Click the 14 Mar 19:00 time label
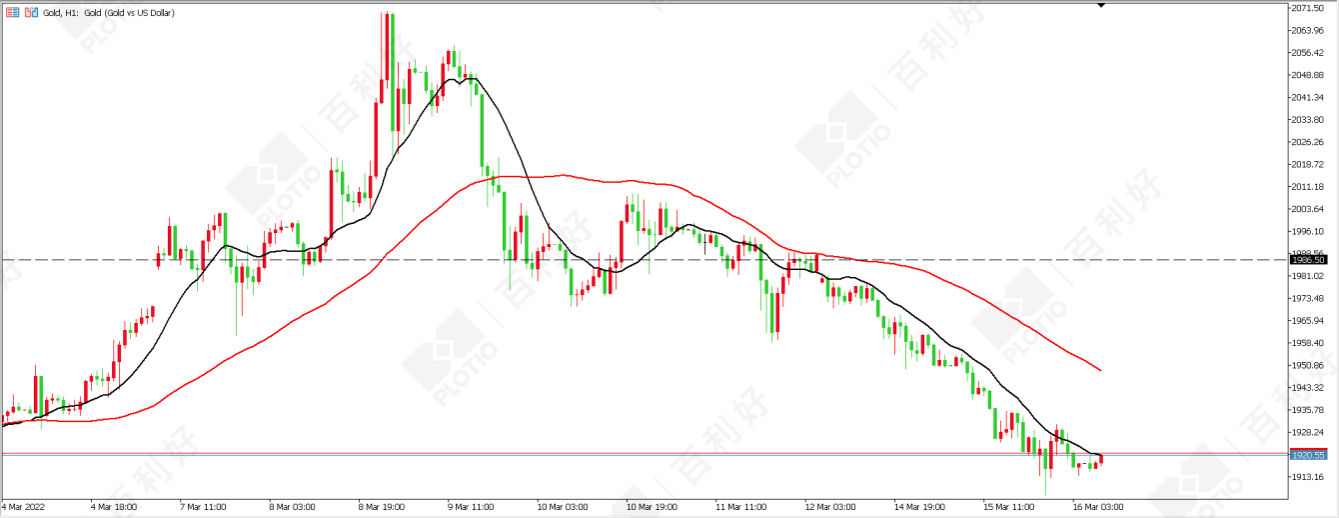Image resolution: width=1339 pixels, height=518 pixels. tap(920, 507)
